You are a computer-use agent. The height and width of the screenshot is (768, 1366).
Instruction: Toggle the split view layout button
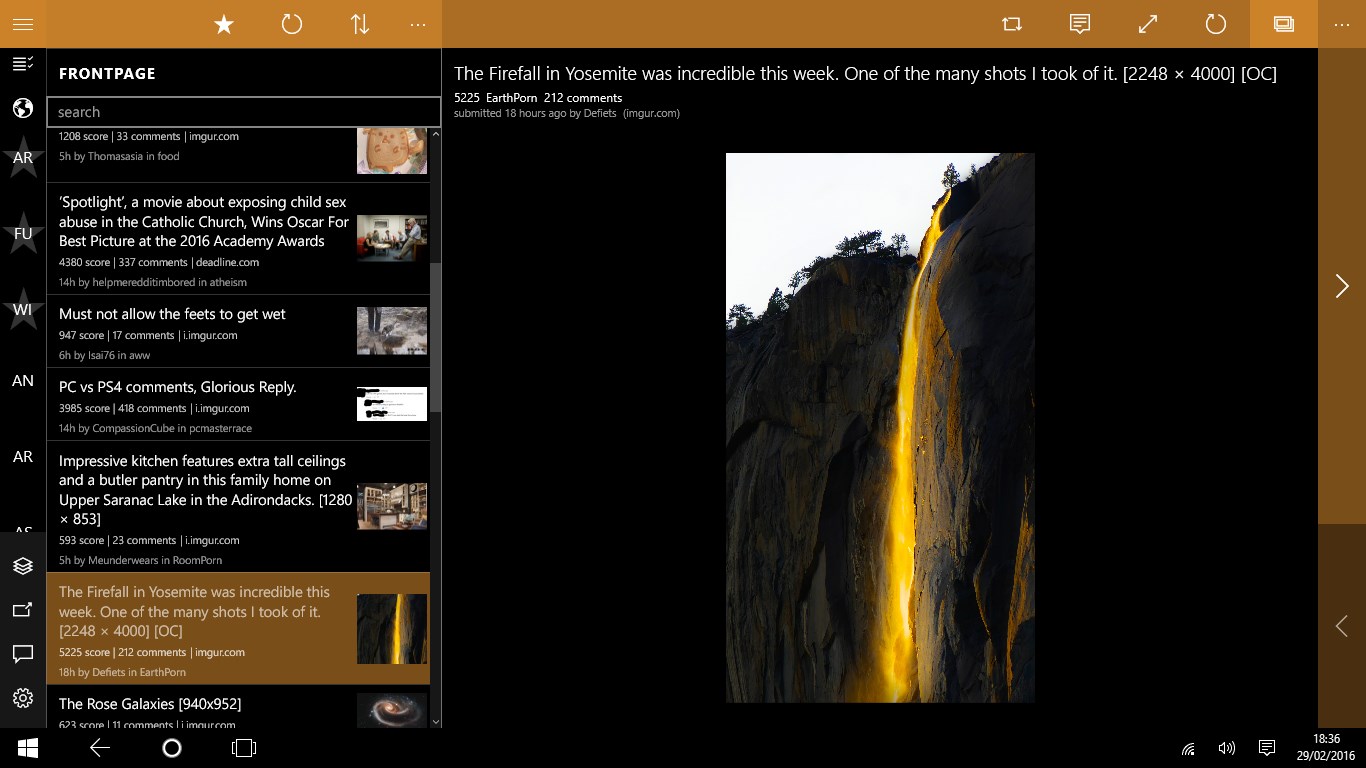click(1284, 24)
